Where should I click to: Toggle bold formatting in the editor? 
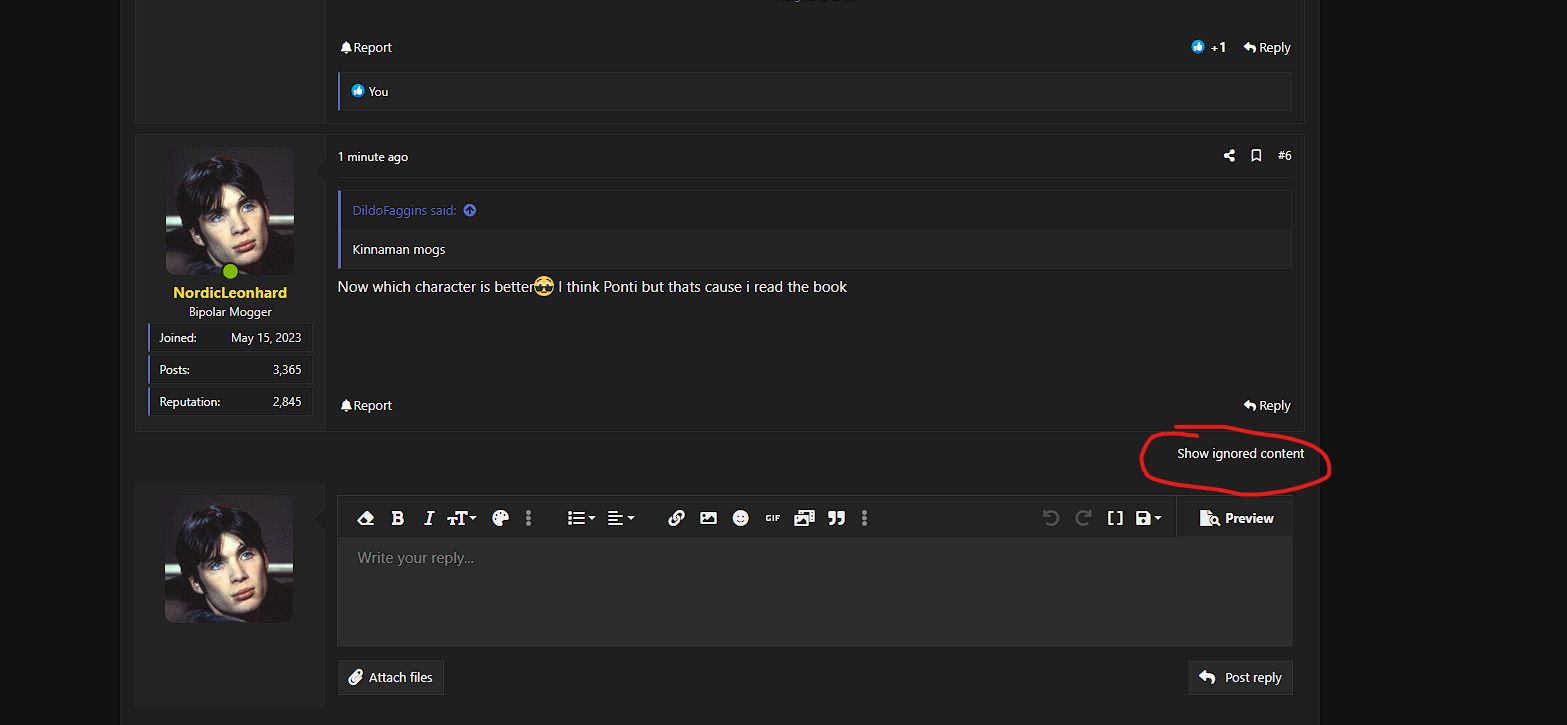coord(397,518)
